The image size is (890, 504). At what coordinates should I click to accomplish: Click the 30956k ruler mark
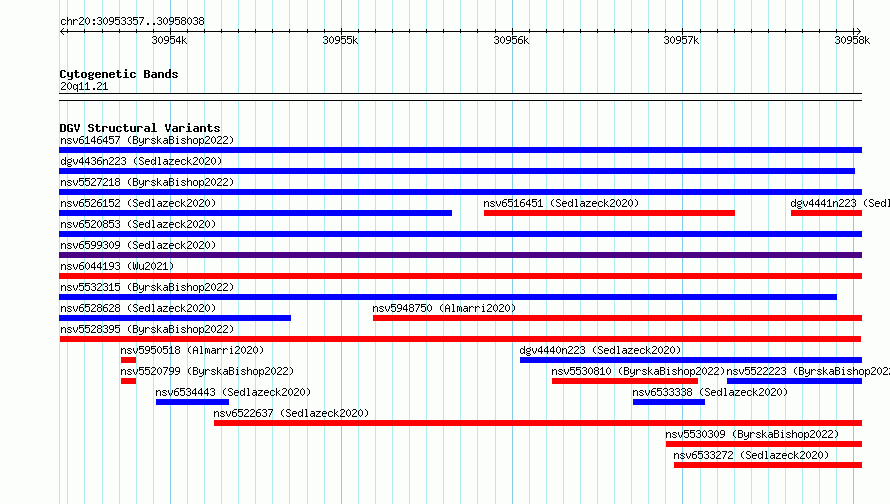pos(511,40)
